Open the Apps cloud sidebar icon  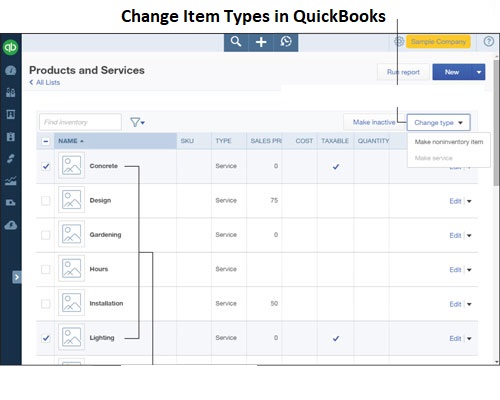click(11, 225)
